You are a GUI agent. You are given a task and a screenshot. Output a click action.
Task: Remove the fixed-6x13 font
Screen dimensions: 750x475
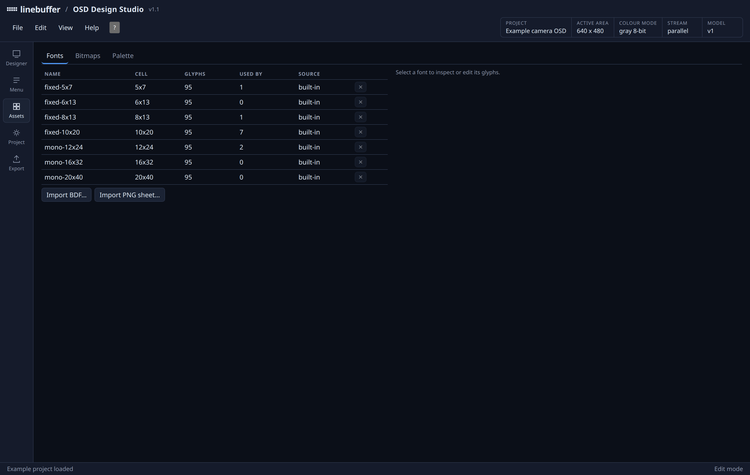361,102
